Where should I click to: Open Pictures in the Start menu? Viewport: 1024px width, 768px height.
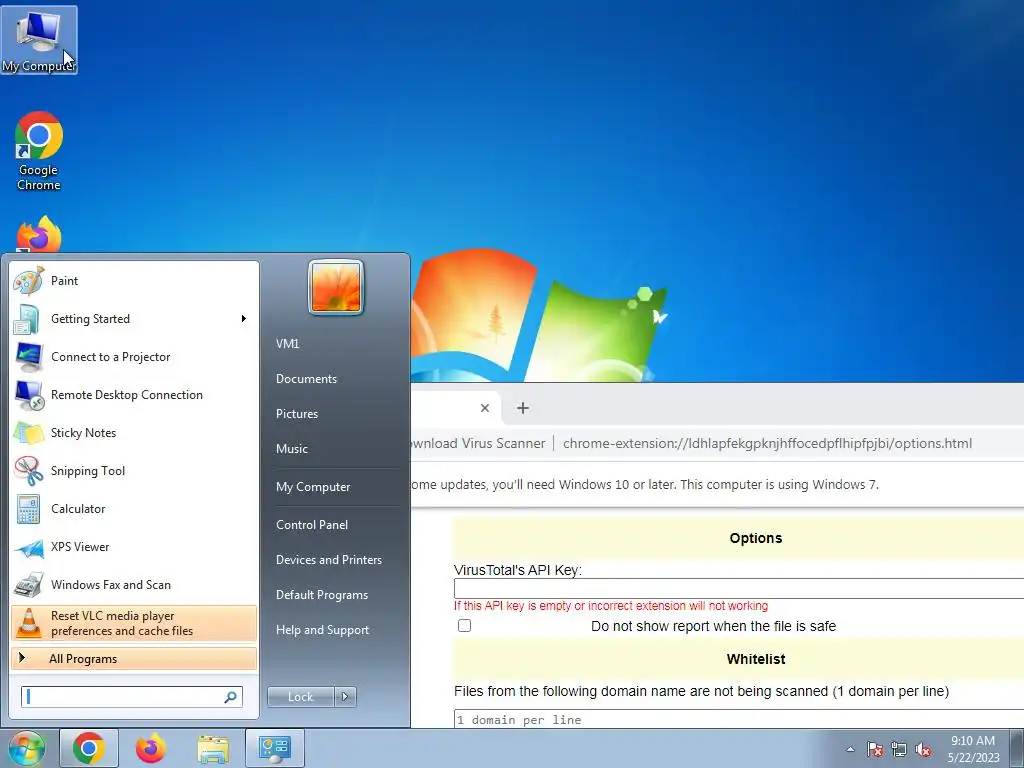point(297,413)
